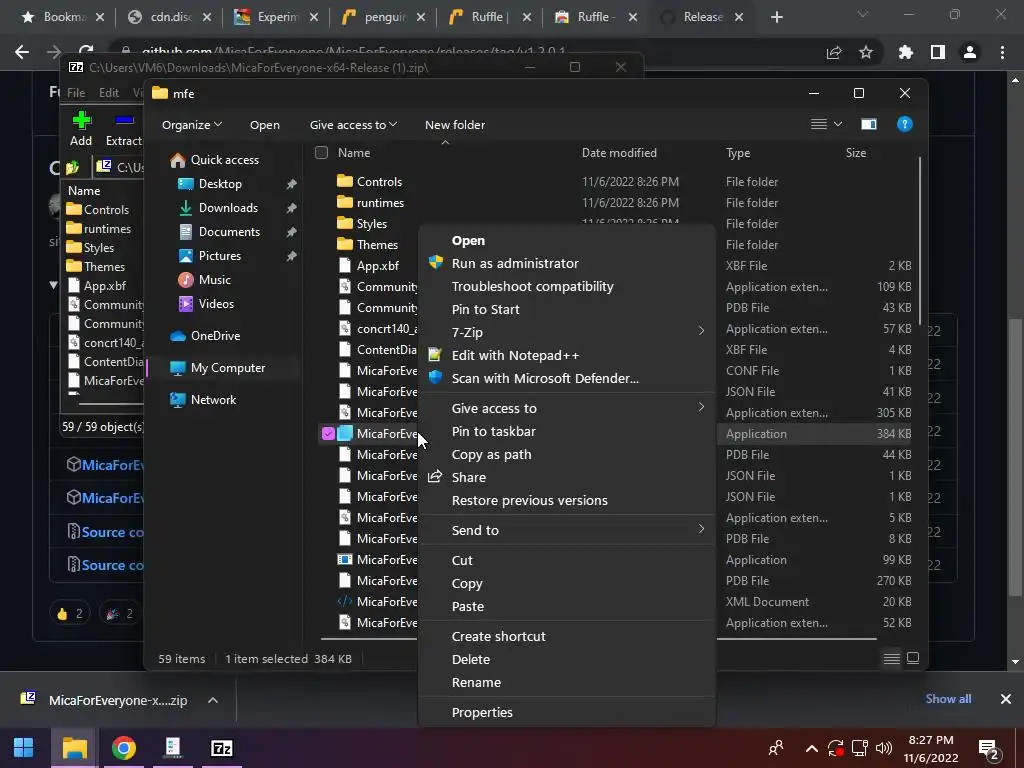
Task: Close the downloads bar
Action: tap(1006, 699)
